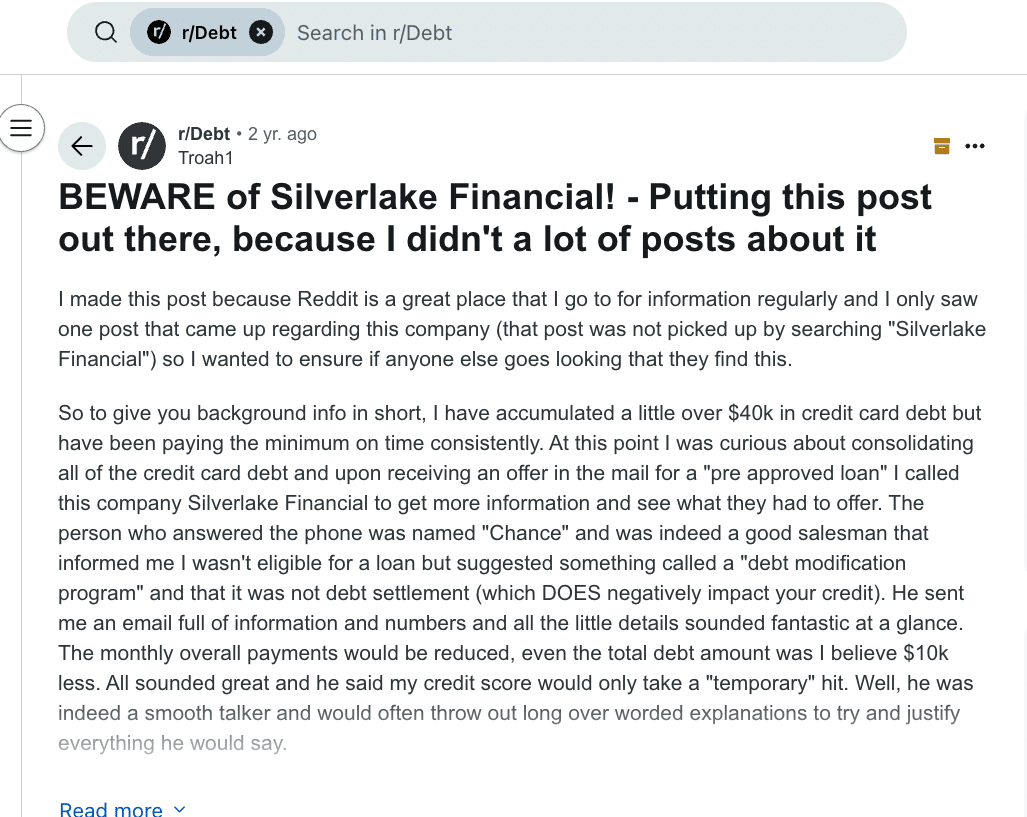Click the r/ logo inside the search chip
Screen dimensions: 1027x817
pyautogui.click(x=159, y=31)
